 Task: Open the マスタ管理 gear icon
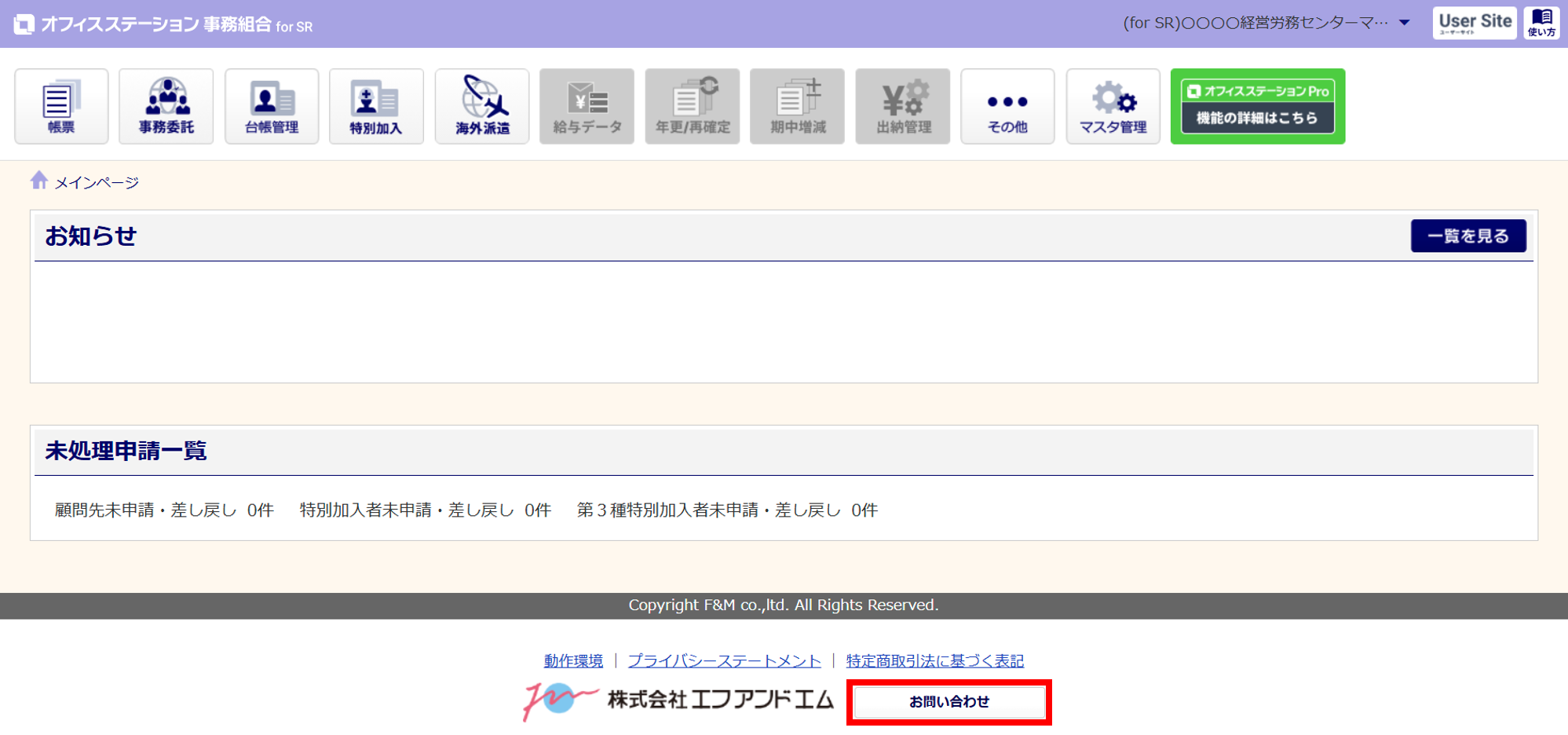coord(1113,106)
